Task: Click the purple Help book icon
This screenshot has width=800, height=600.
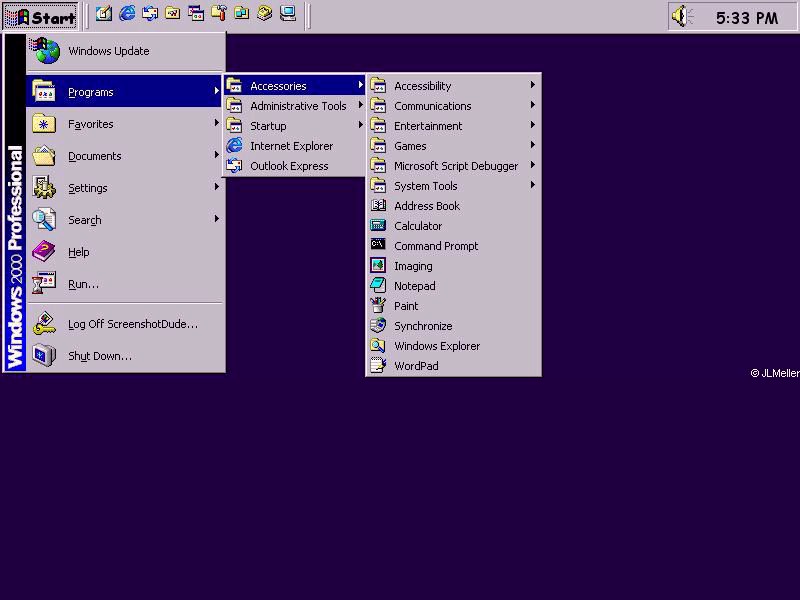Action: pyautogui.click(x=44, y=252)
